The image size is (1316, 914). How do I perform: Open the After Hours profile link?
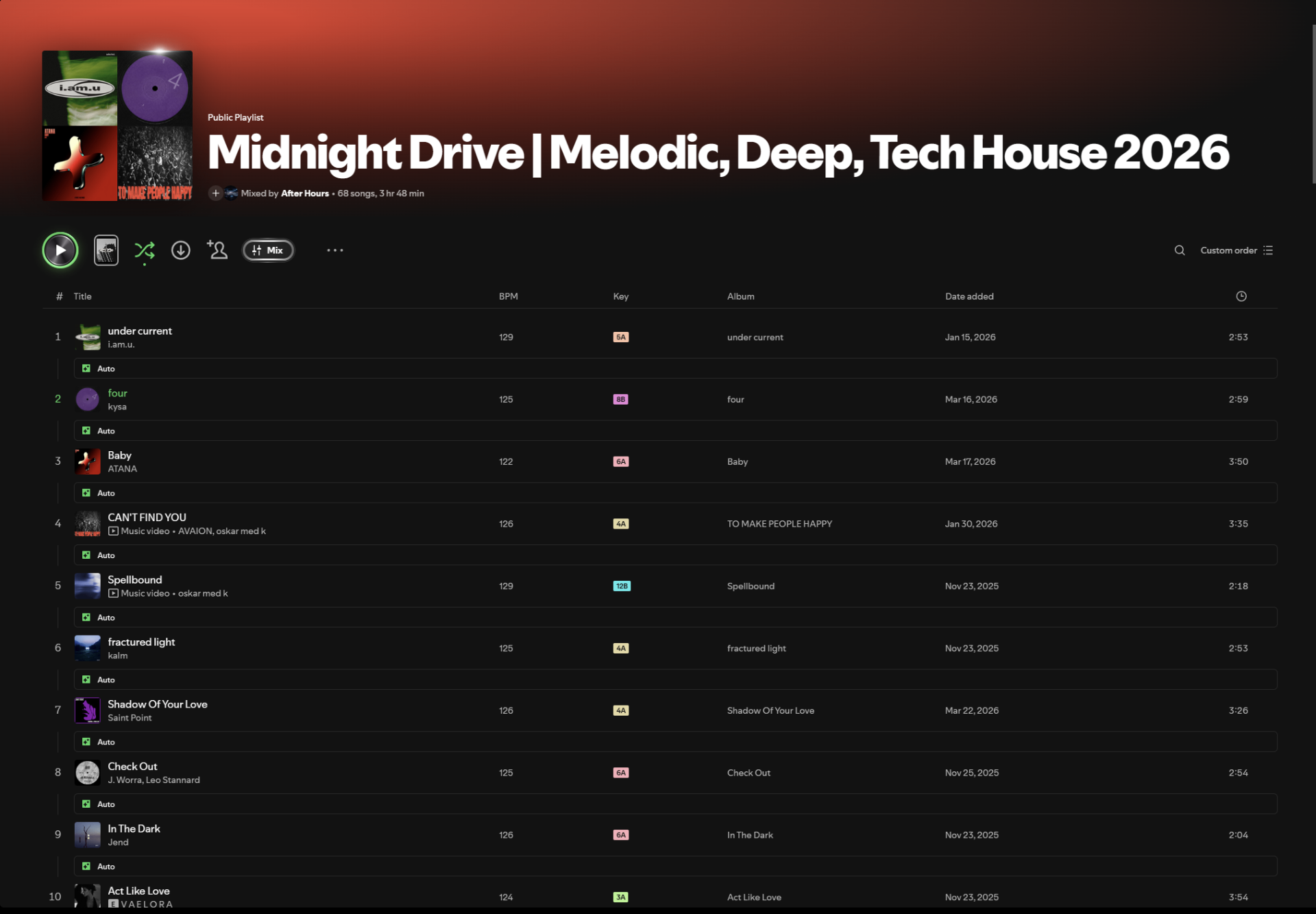tap(304, 193)
